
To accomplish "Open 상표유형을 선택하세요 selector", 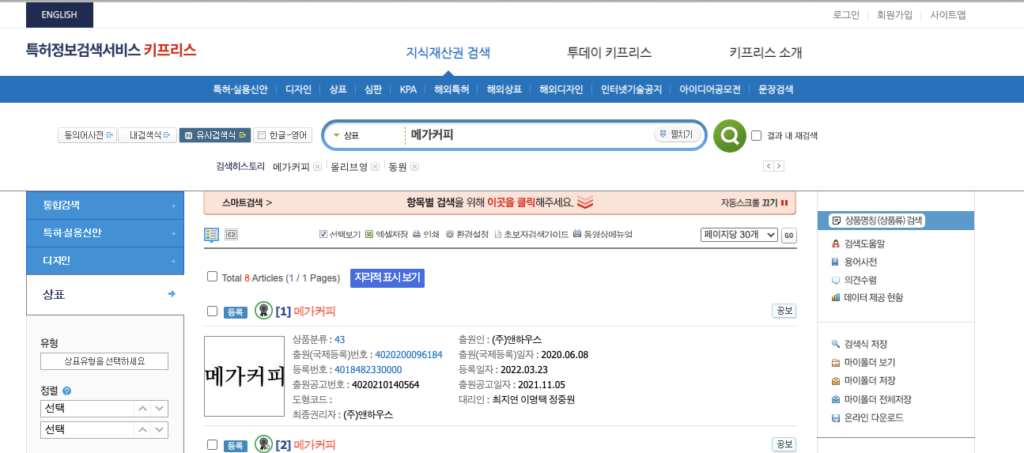I will click(104, 361).
